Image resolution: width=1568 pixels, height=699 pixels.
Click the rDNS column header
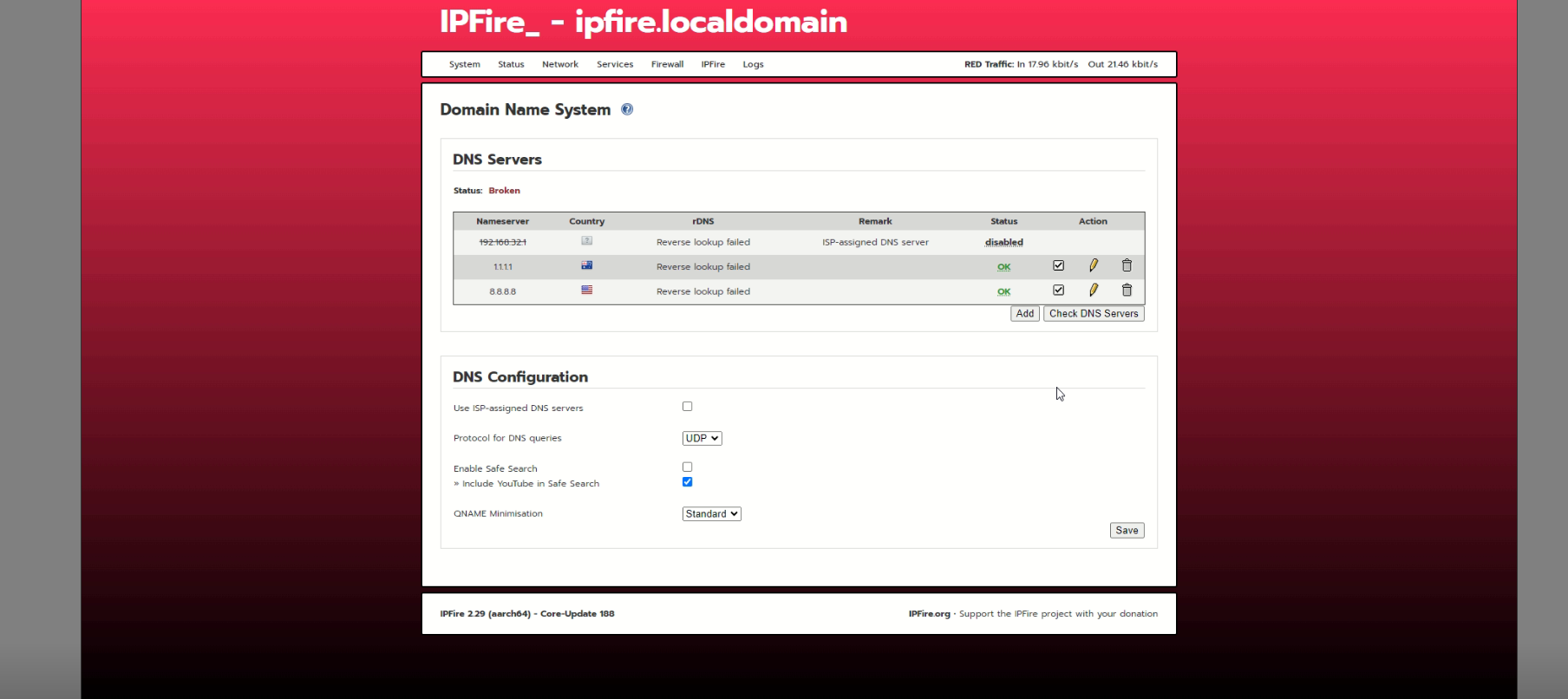pos(703,221)
